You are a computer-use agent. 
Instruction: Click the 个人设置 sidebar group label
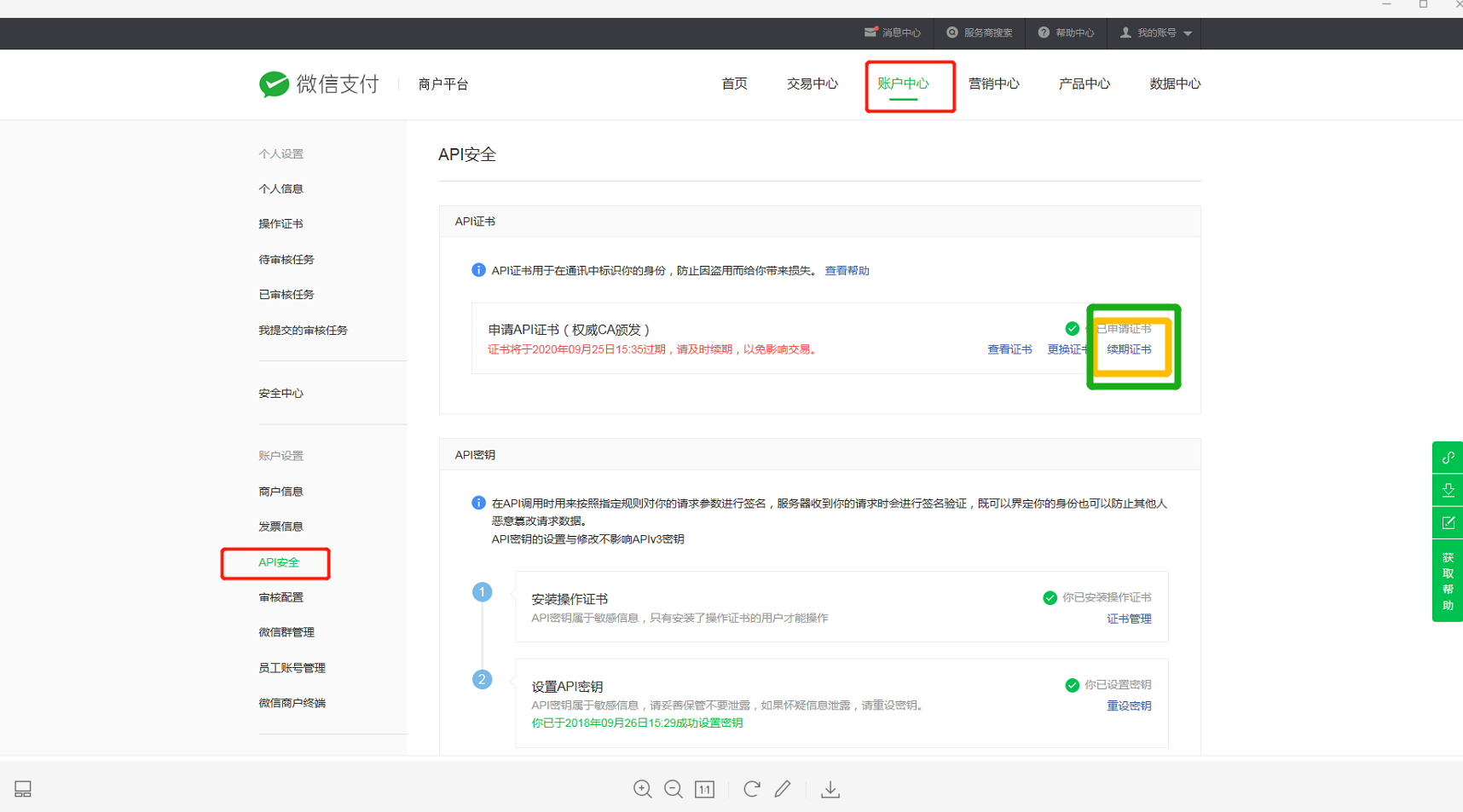coord(280,154)
